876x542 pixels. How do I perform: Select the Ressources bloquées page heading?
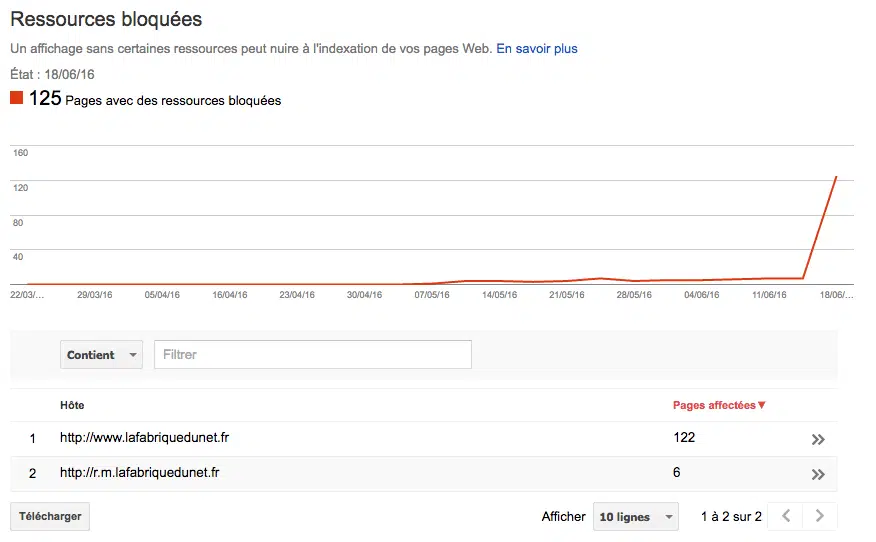click(x=106, y=19)
